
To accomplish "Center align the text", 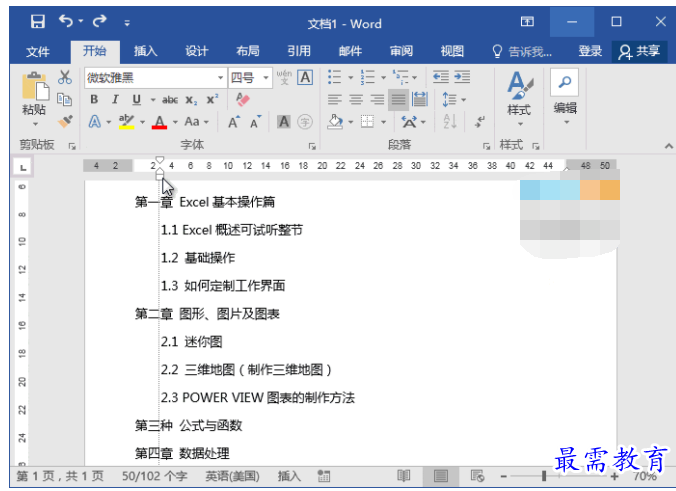I will [356, 100].
